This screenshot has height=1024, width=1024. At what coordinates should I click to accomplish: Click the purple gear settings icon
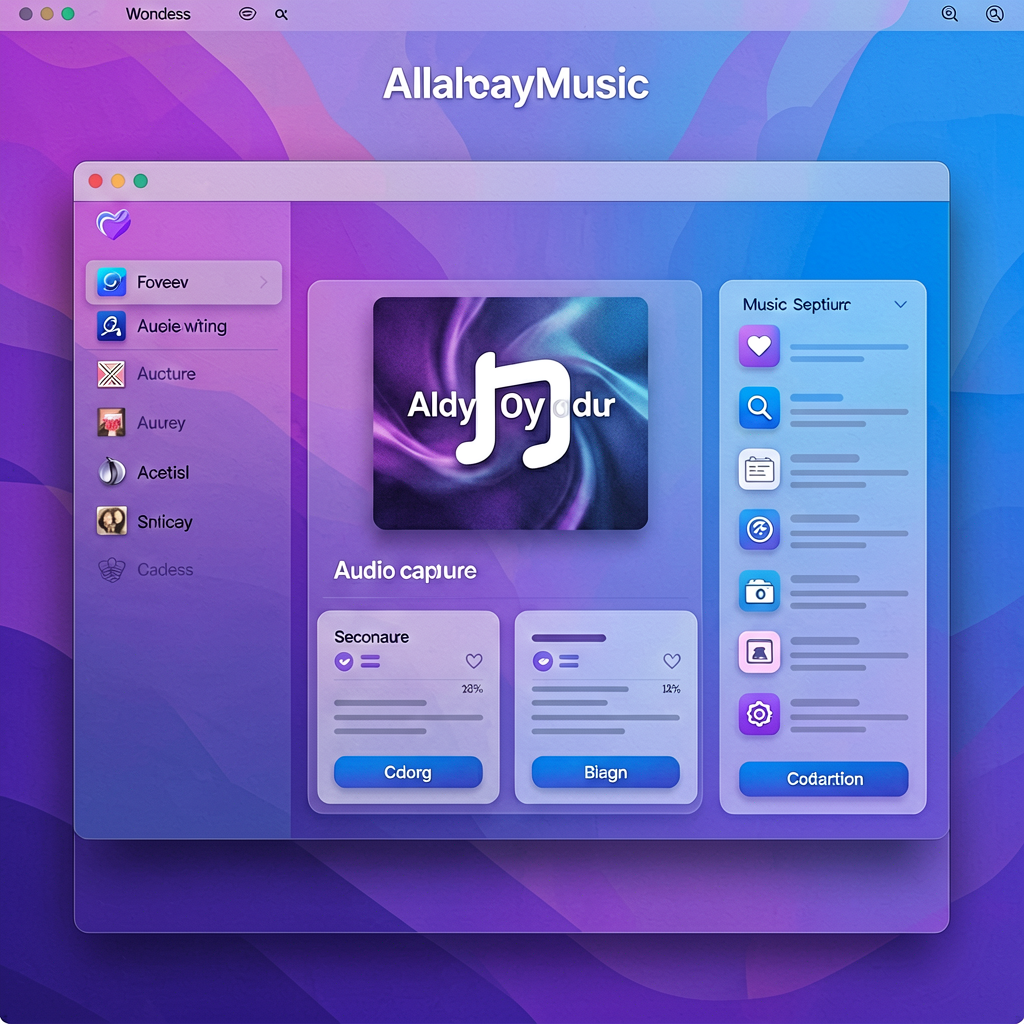click(x=759, y=714)
